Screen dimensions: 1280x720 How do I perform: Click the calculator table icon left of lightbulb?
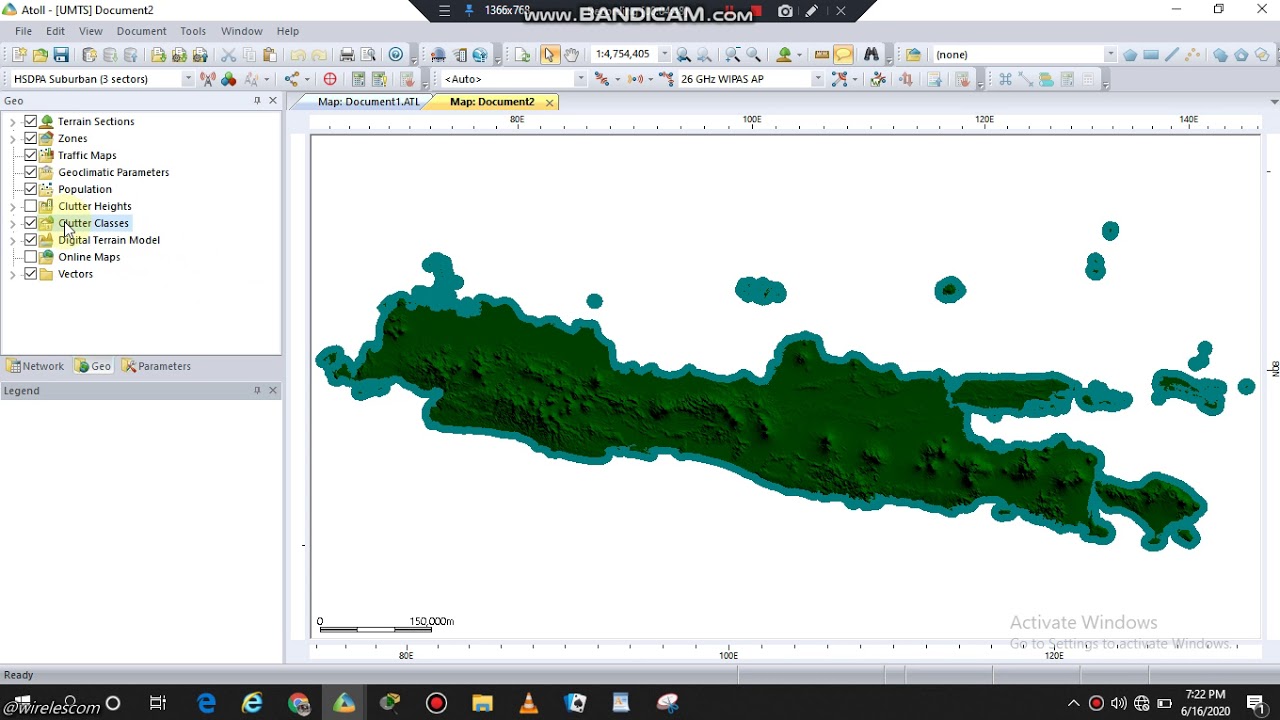click(x=358, y=79)
